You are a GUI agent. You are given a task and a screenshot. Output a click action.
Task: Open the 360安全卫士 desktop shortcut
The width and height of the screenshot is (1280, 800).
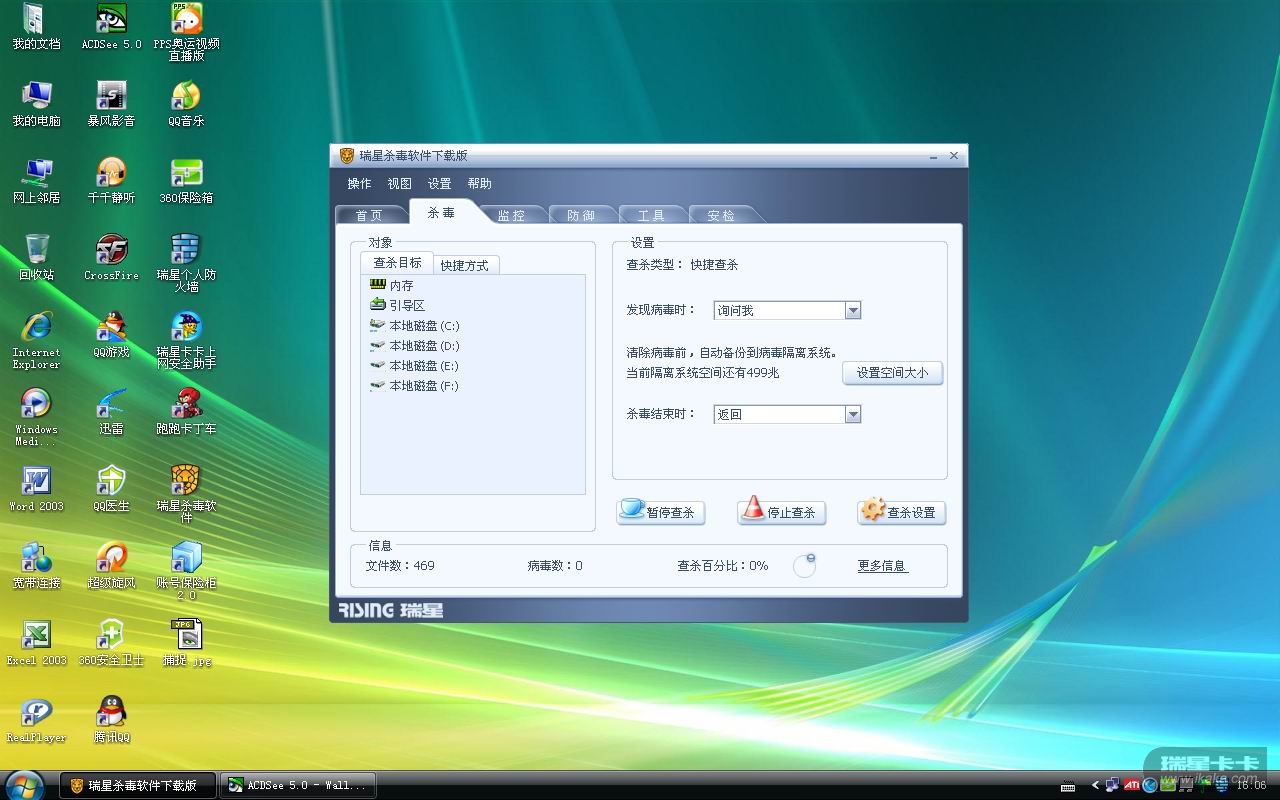(x=111, y=643)
